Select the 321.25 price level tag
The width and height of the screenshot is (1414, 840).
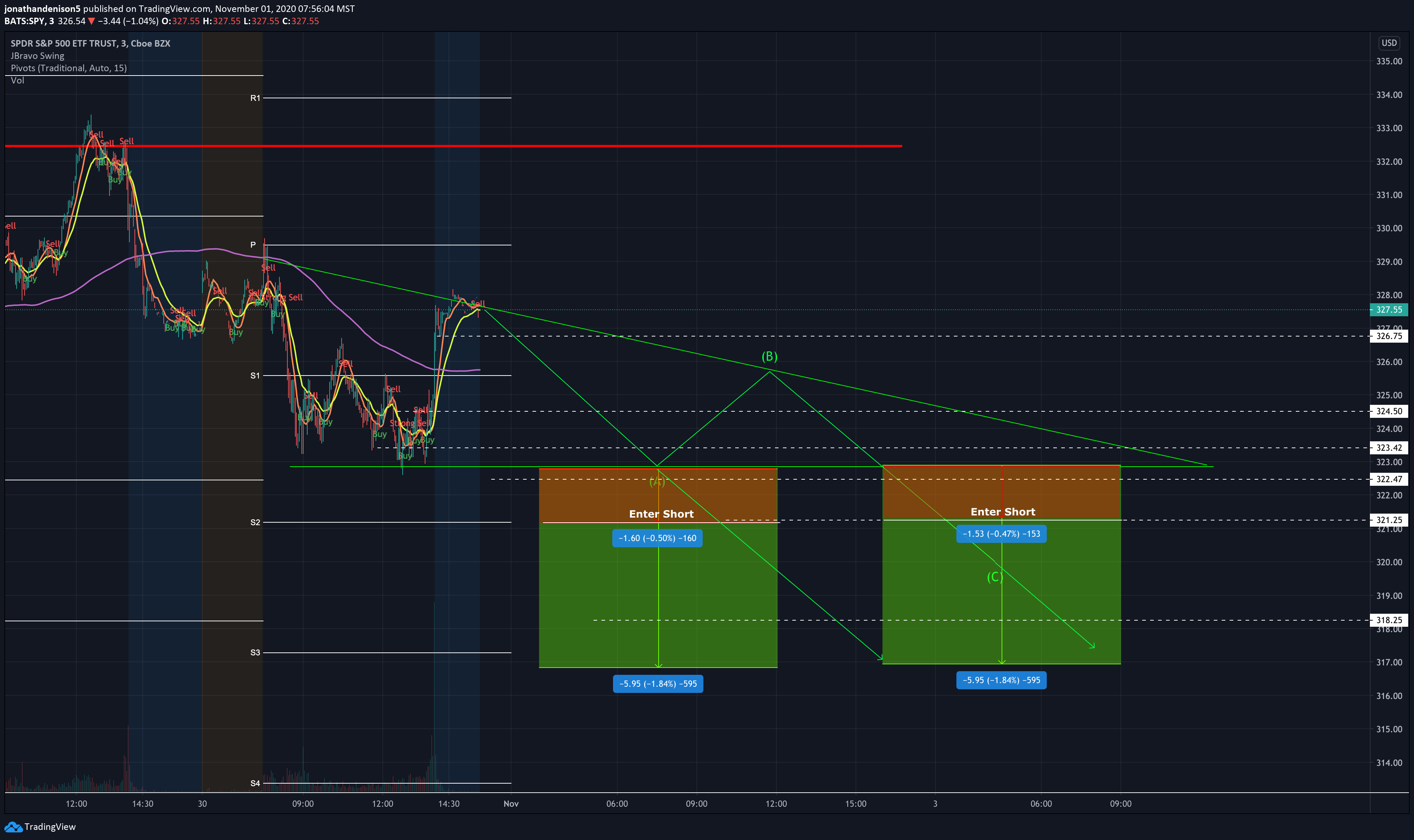click(1389, 520)
